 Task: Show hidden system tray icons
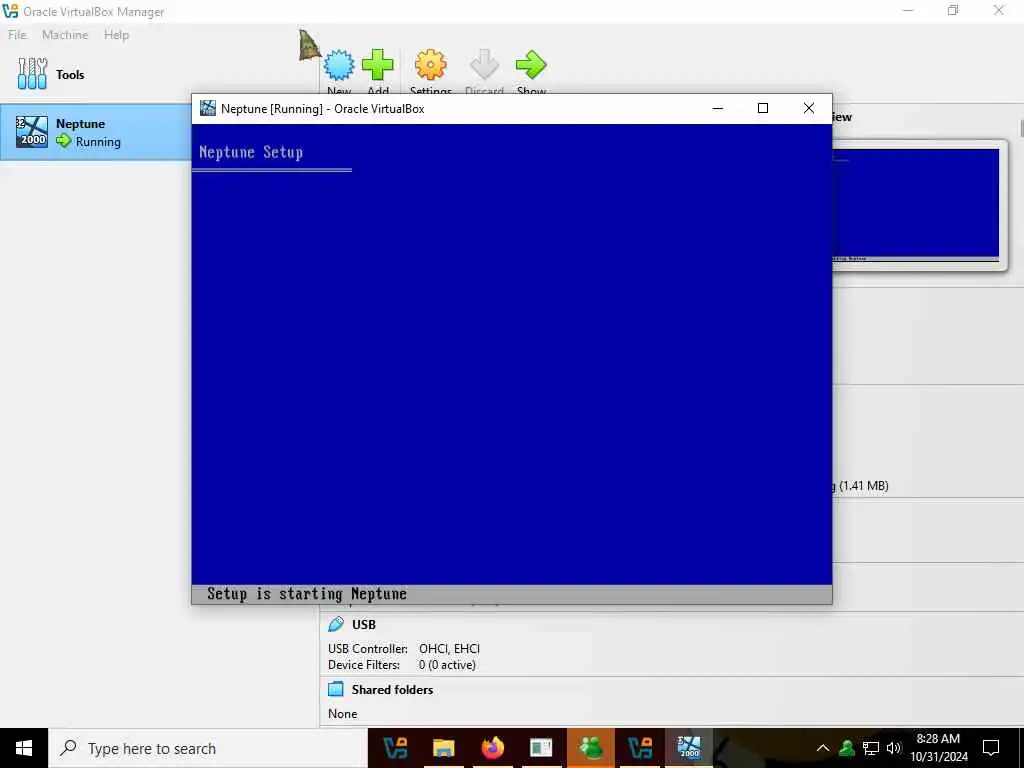click(x=823, y=748)
